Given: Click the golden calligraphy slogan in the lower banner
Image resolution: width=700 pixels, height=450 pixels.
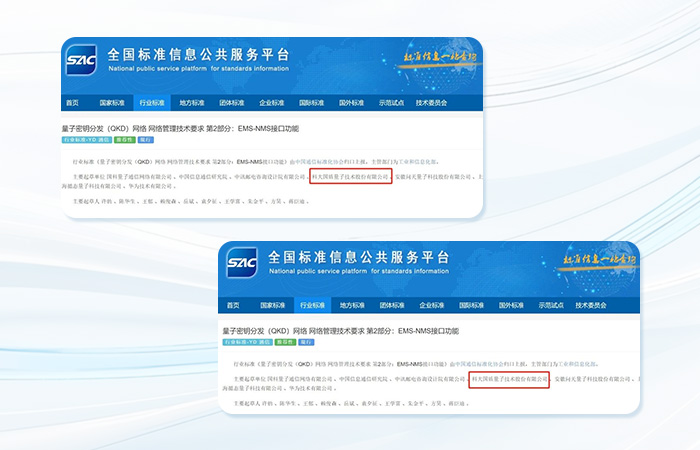Looking at the screenshot, I should (x=600, y=259).
